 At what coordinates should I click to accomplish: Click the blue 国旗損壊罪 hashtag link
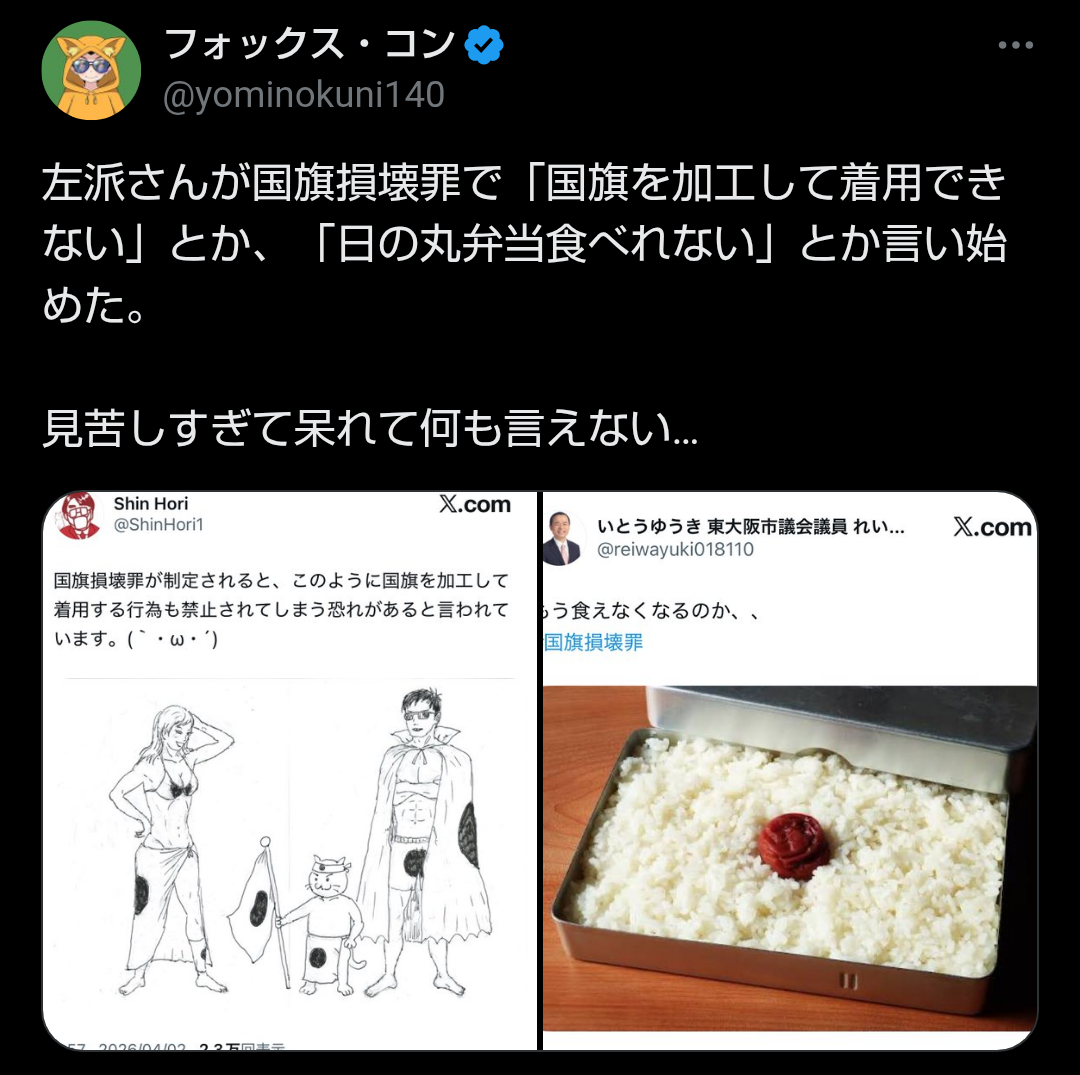coord(593,642)
